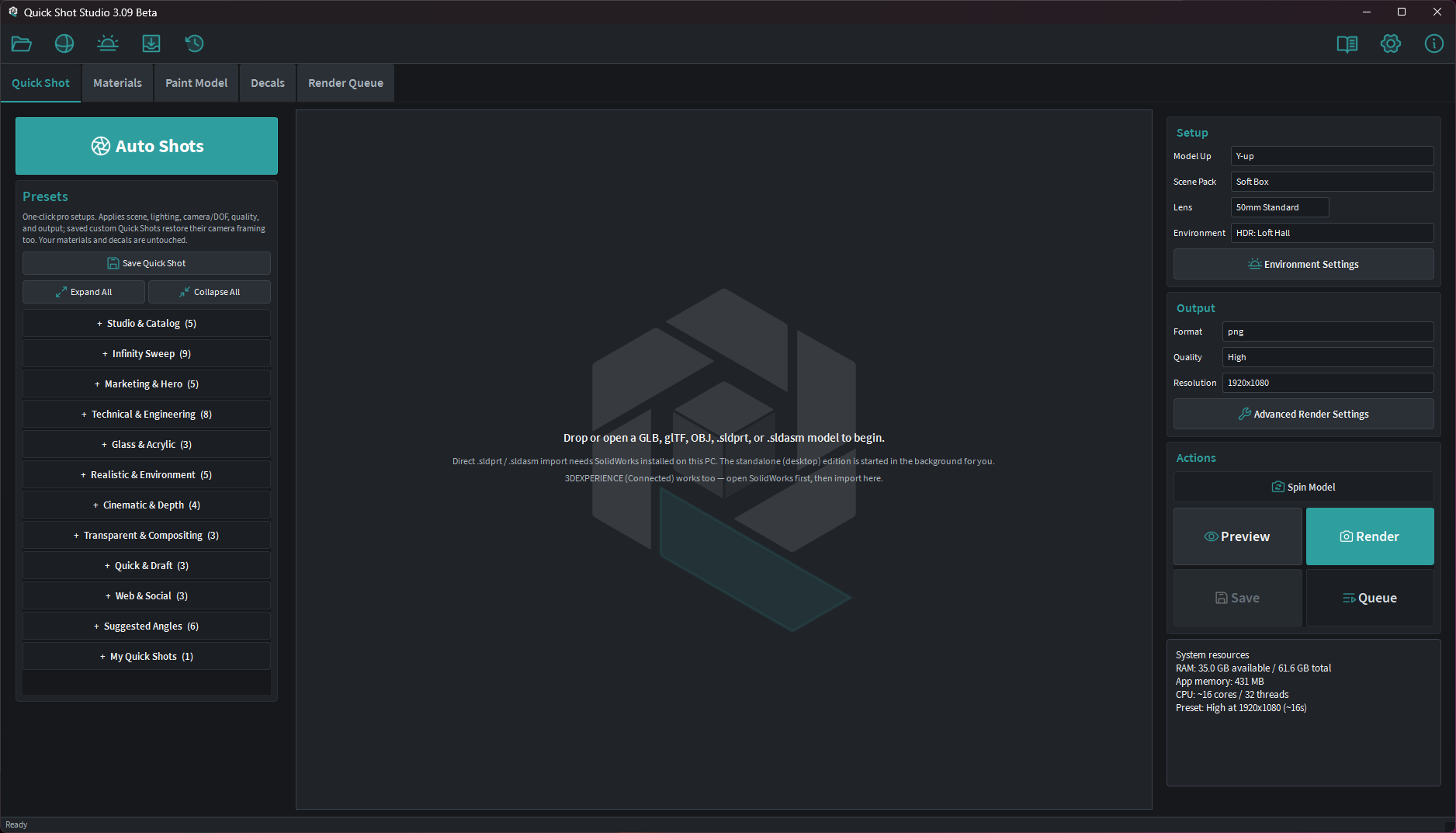The height and width of the screenshot is (833, 1456).
Task: Open the Model Up dropdown
Action: point(1332,156)
